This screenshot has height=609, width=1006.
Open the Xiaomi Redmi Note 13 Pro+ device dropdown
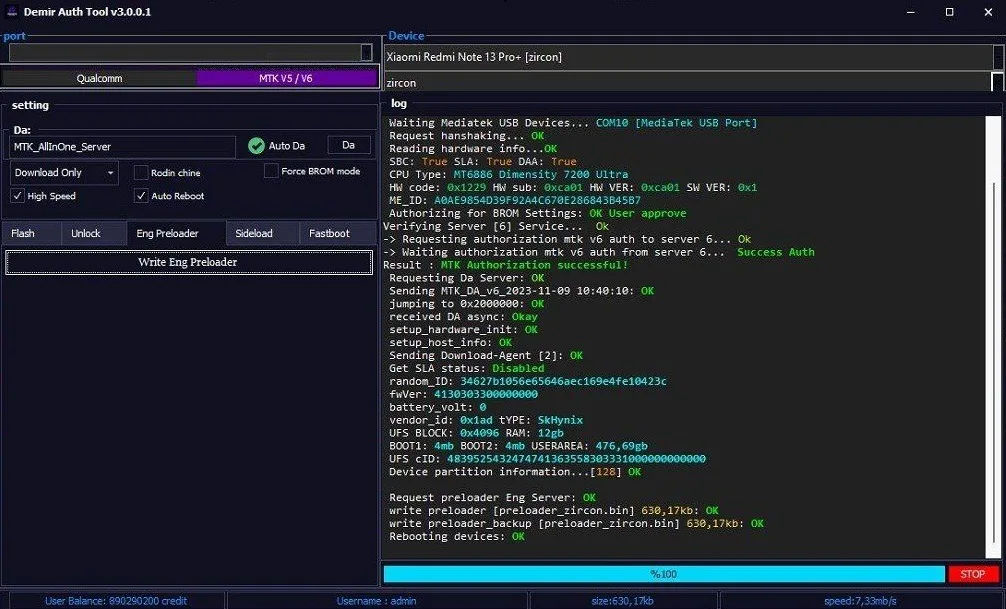click(x=998, y=57)
